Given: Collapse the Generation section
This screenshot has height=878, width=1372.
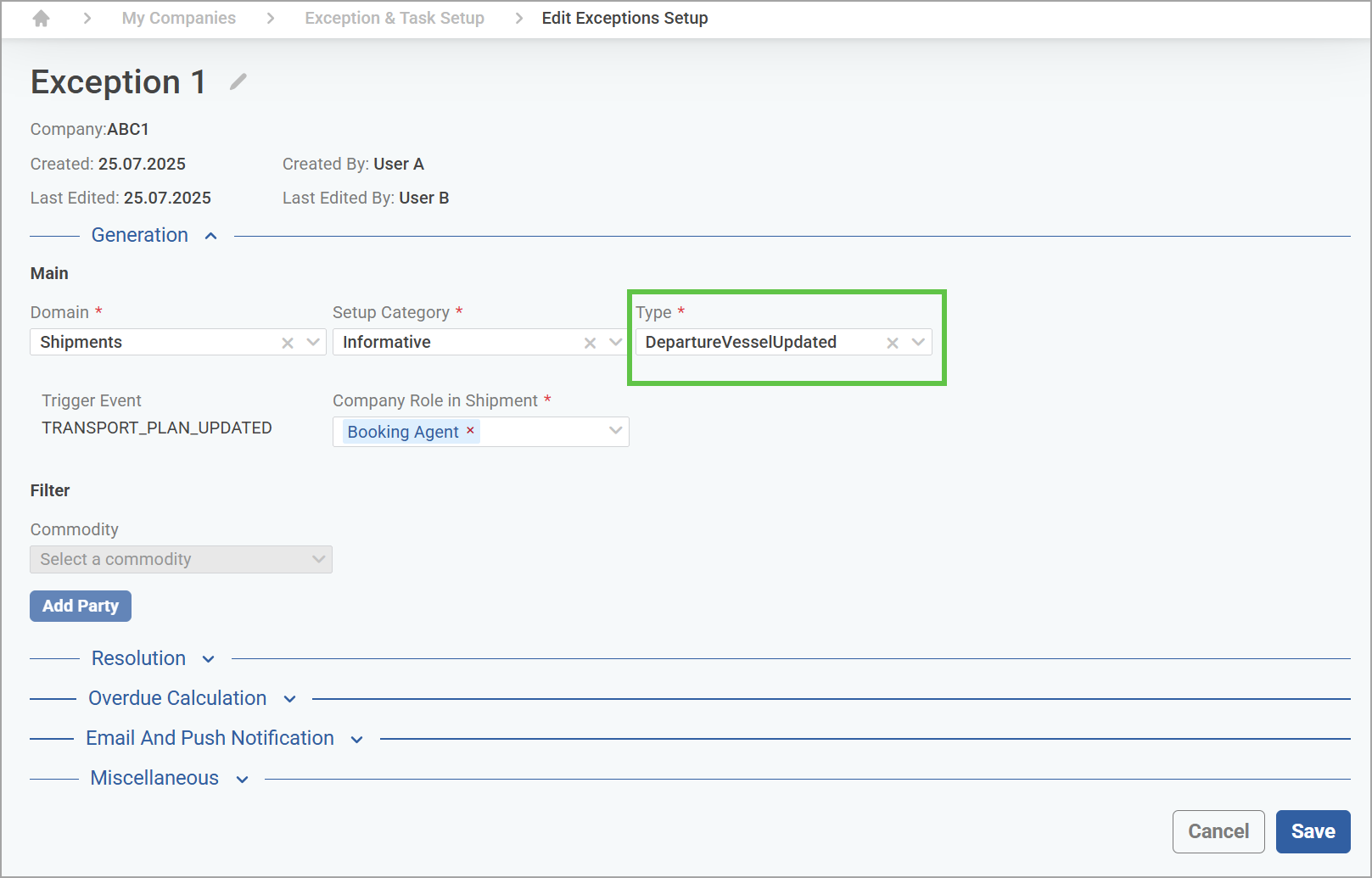Looking at the screenshot, I should coord(211,236).
